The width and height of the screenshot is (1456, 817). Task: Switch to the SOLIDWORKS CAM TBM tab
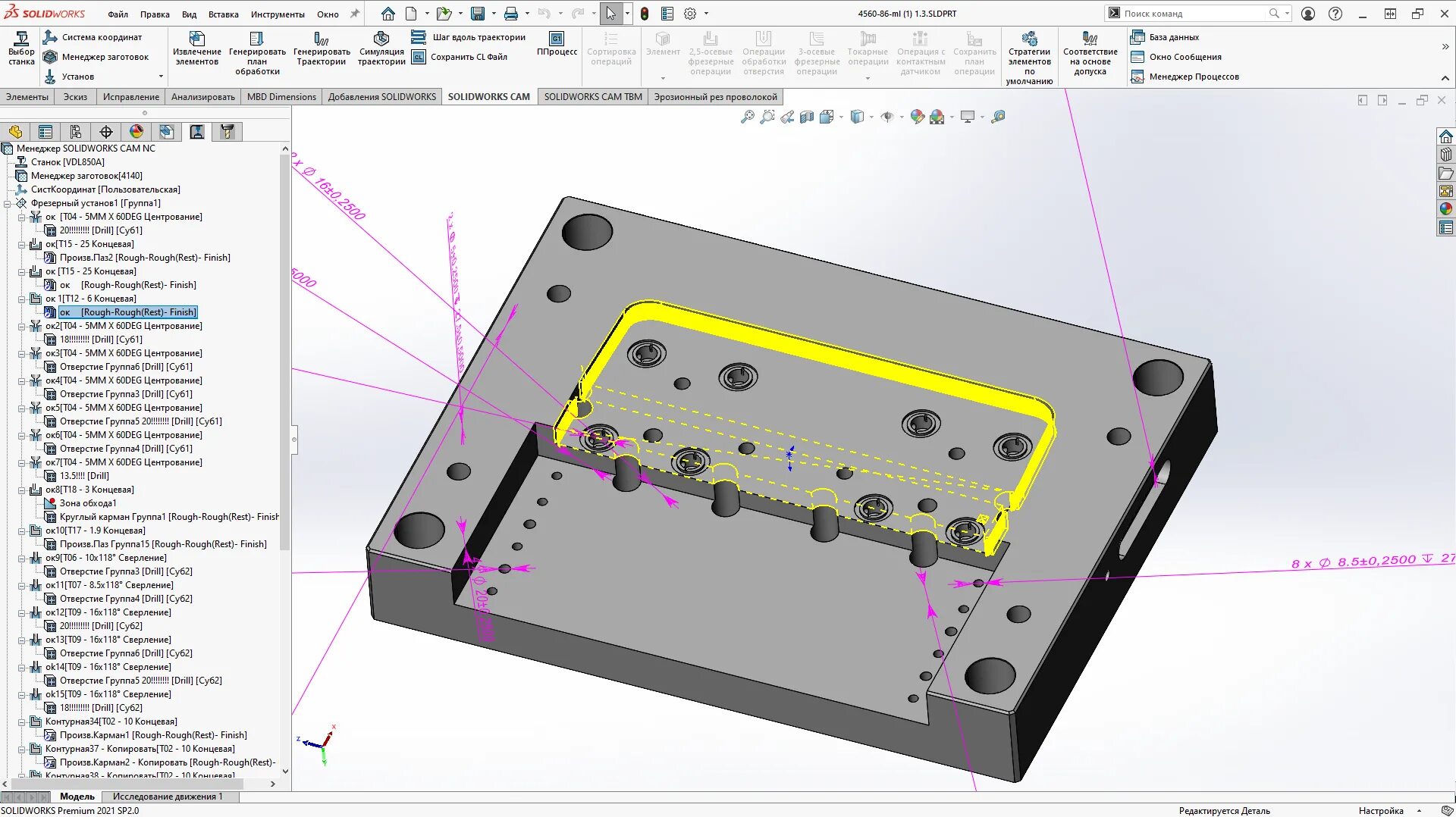pyautogui.click(x=592, y=96)
